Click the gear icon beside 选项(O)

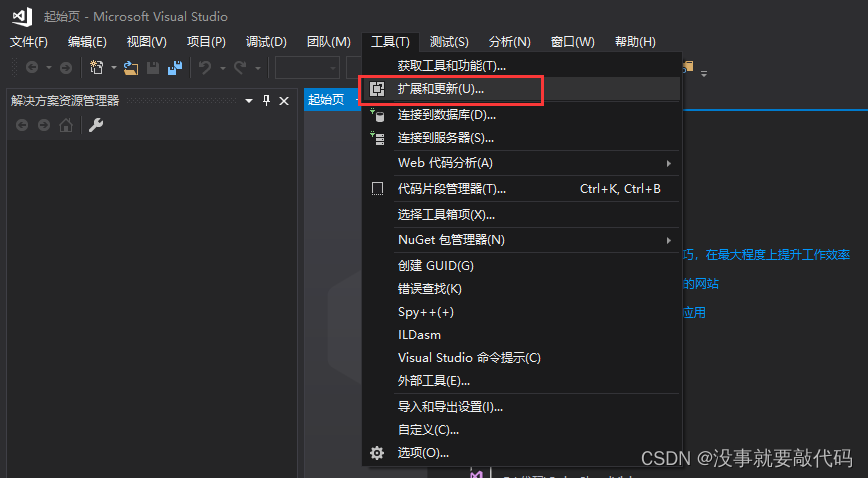pyautogui.click(x=377, y=453)
